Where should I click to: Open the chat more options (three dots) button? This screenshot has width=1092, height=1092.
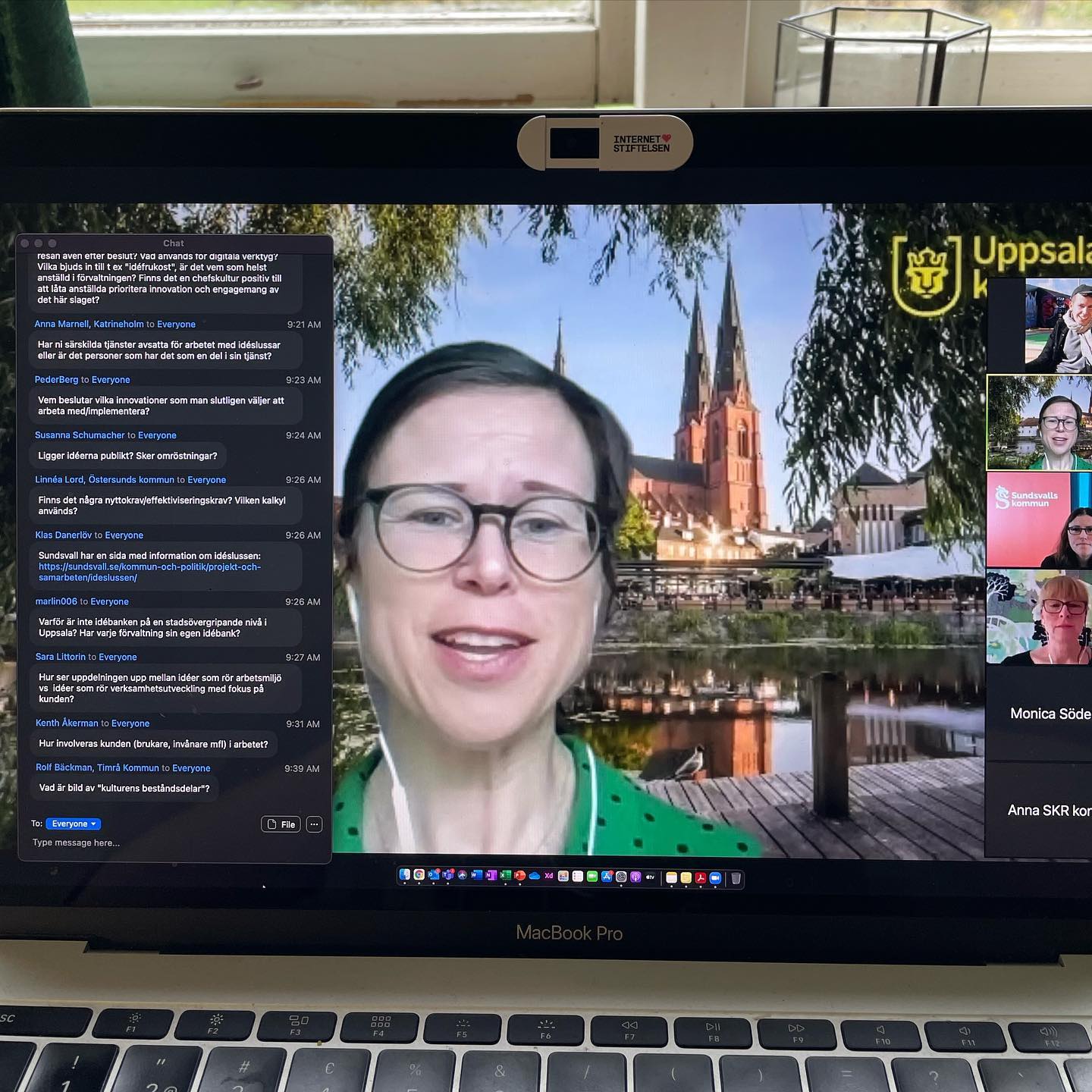[314, 824]
